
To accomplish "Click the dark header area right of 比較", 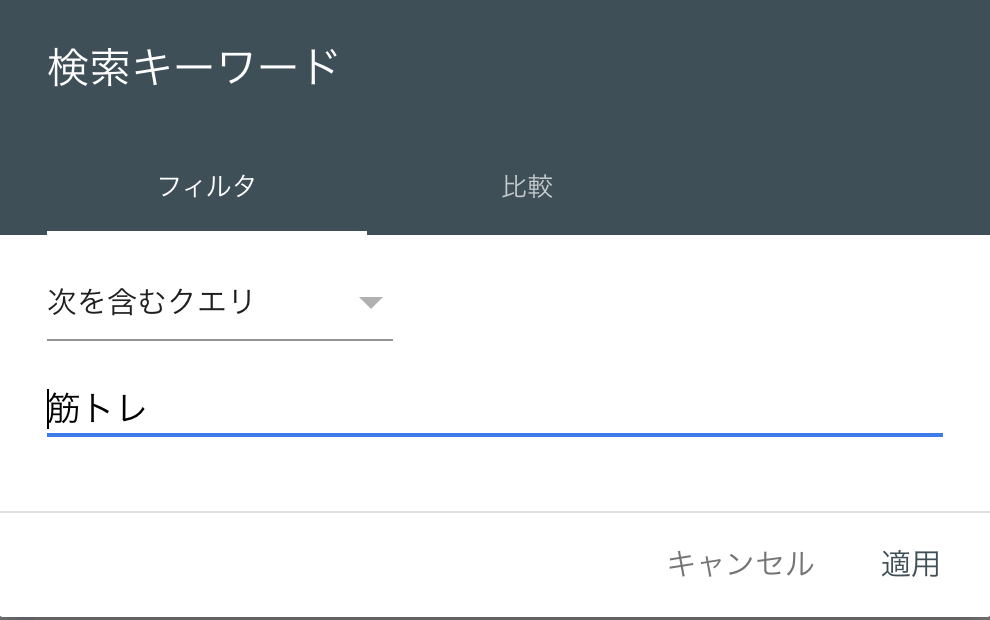I will [x=770, y=187].
